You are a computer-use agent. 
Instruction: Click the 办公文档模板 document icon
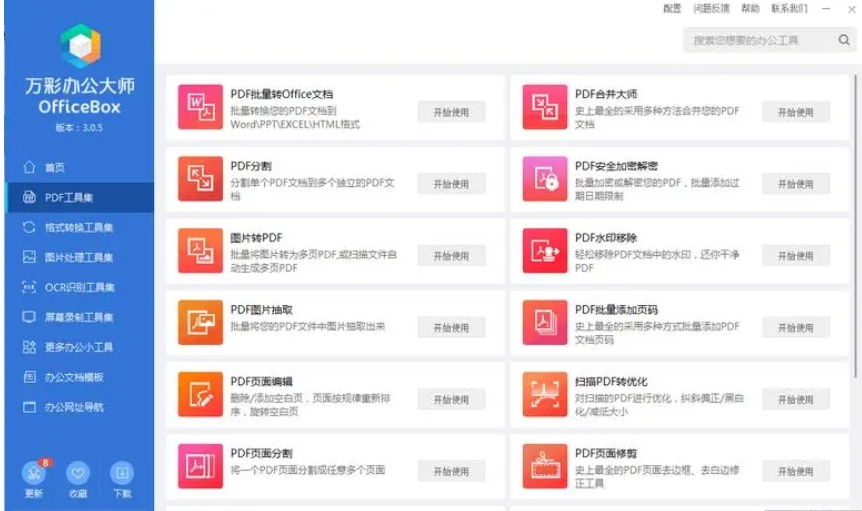coord(29,377)
